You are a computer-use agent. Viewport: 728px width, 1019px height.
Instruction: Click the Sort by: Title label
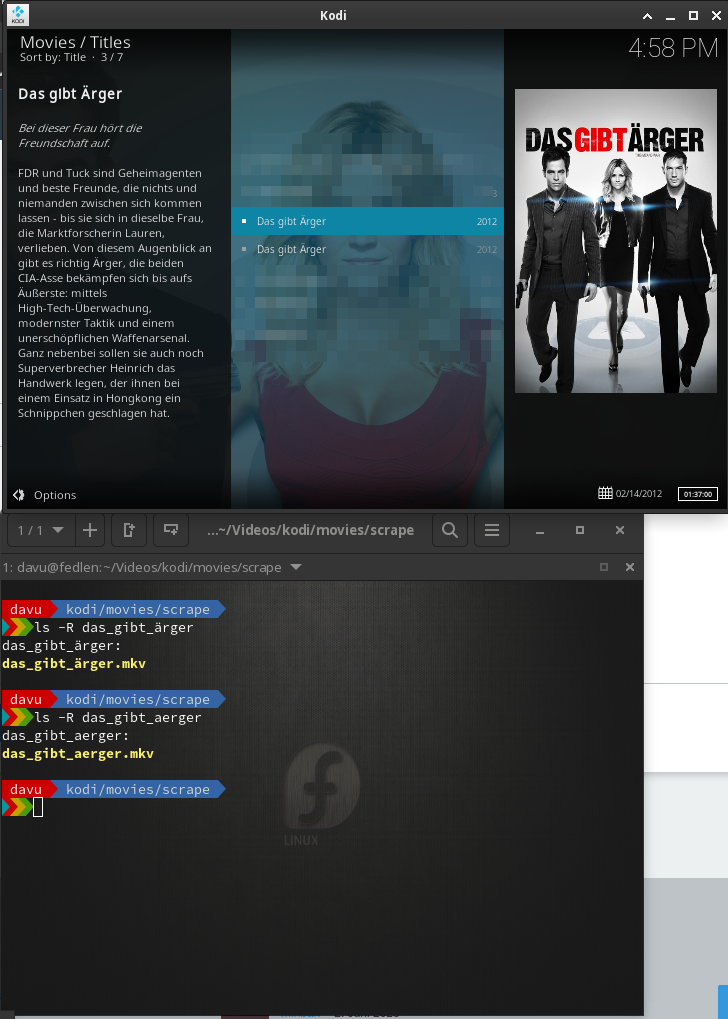pos(53,58)
